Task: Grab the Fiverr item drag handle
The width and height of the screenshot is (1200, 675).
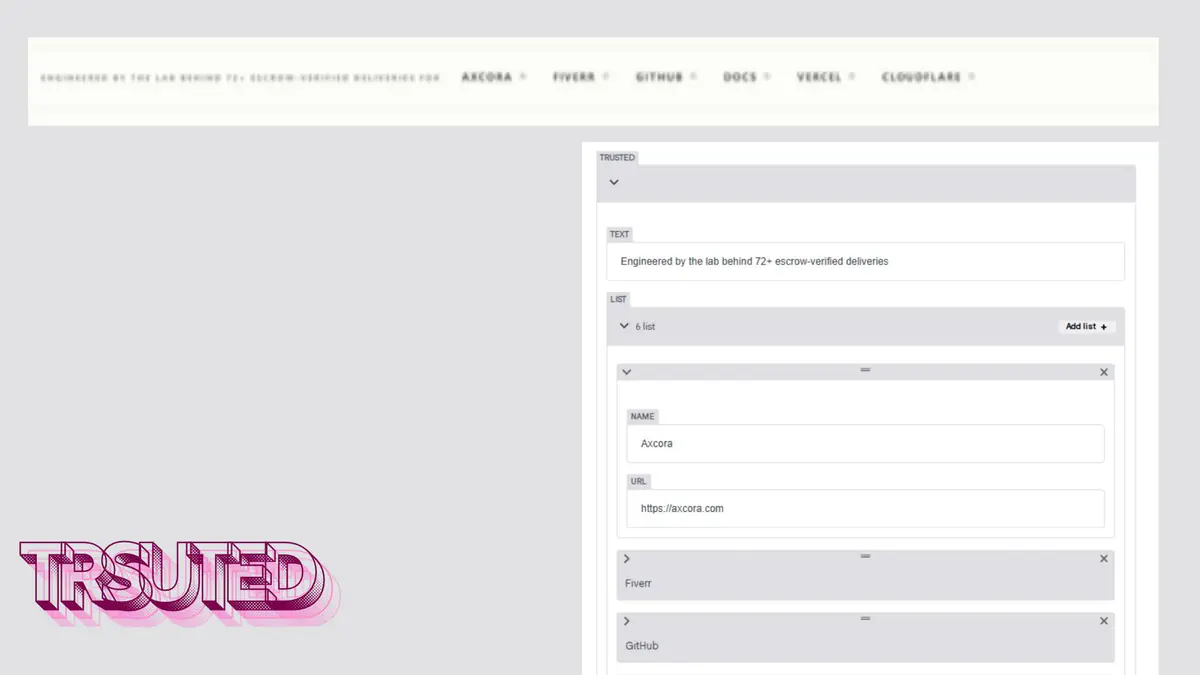Action: click(x=866, y=556)
